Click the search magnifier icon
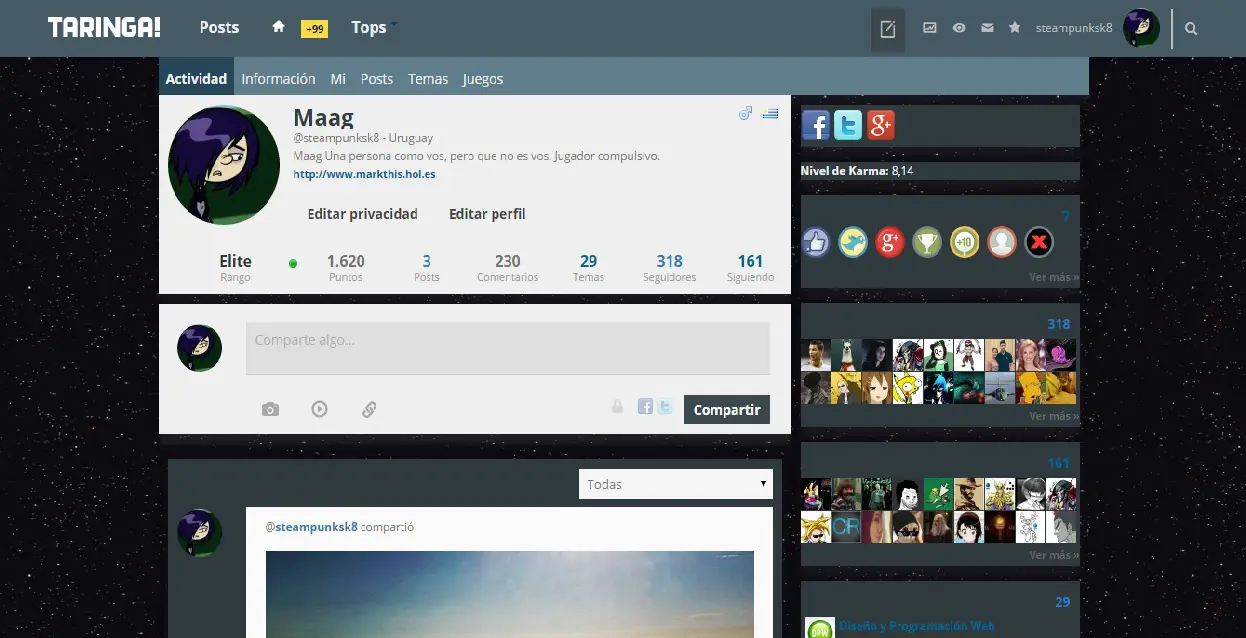The image size is (1246, 638). click(1191, 29)
